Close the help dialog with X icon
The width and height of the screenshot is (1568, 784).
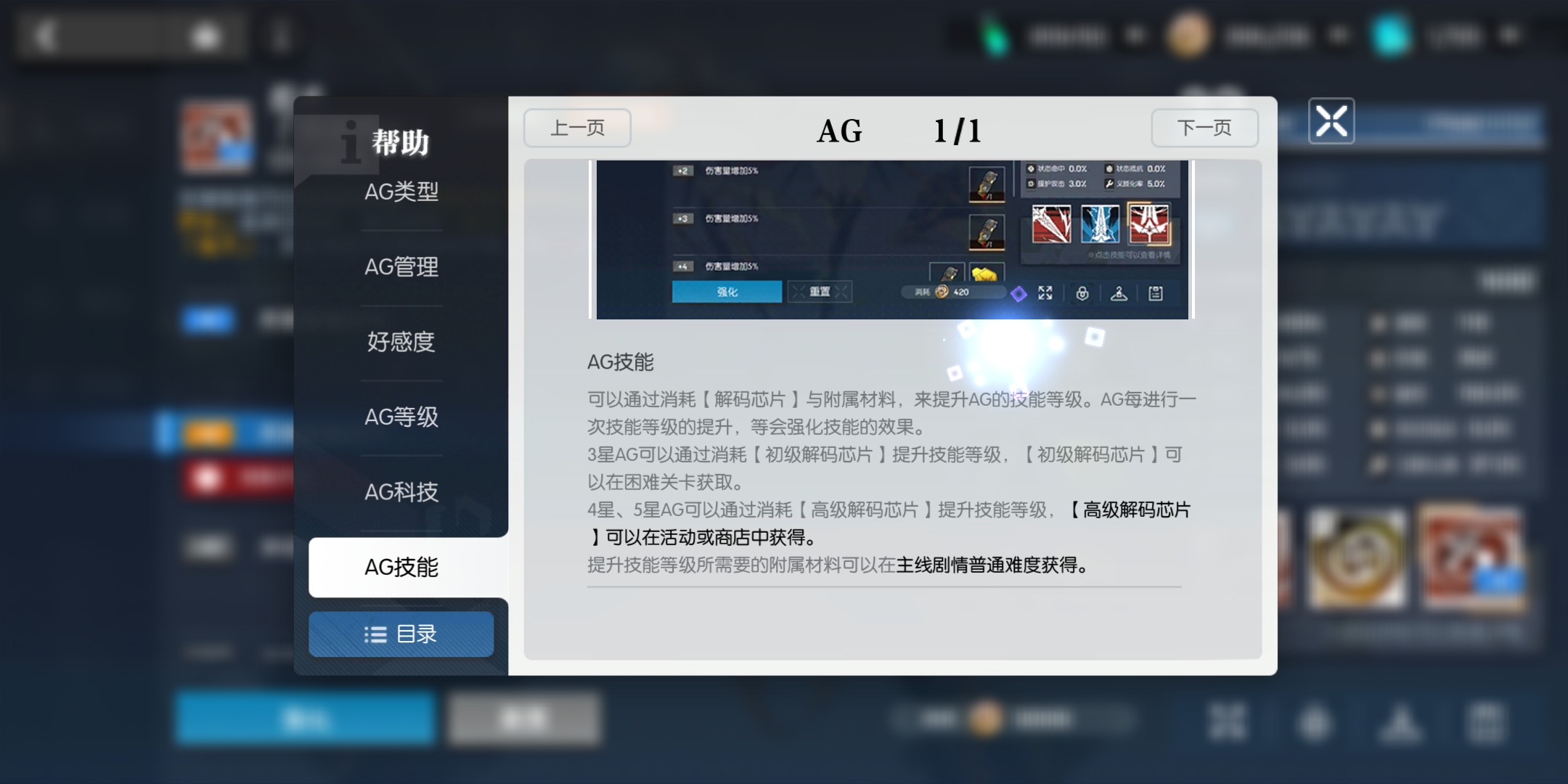click(x=1331, y=121)
